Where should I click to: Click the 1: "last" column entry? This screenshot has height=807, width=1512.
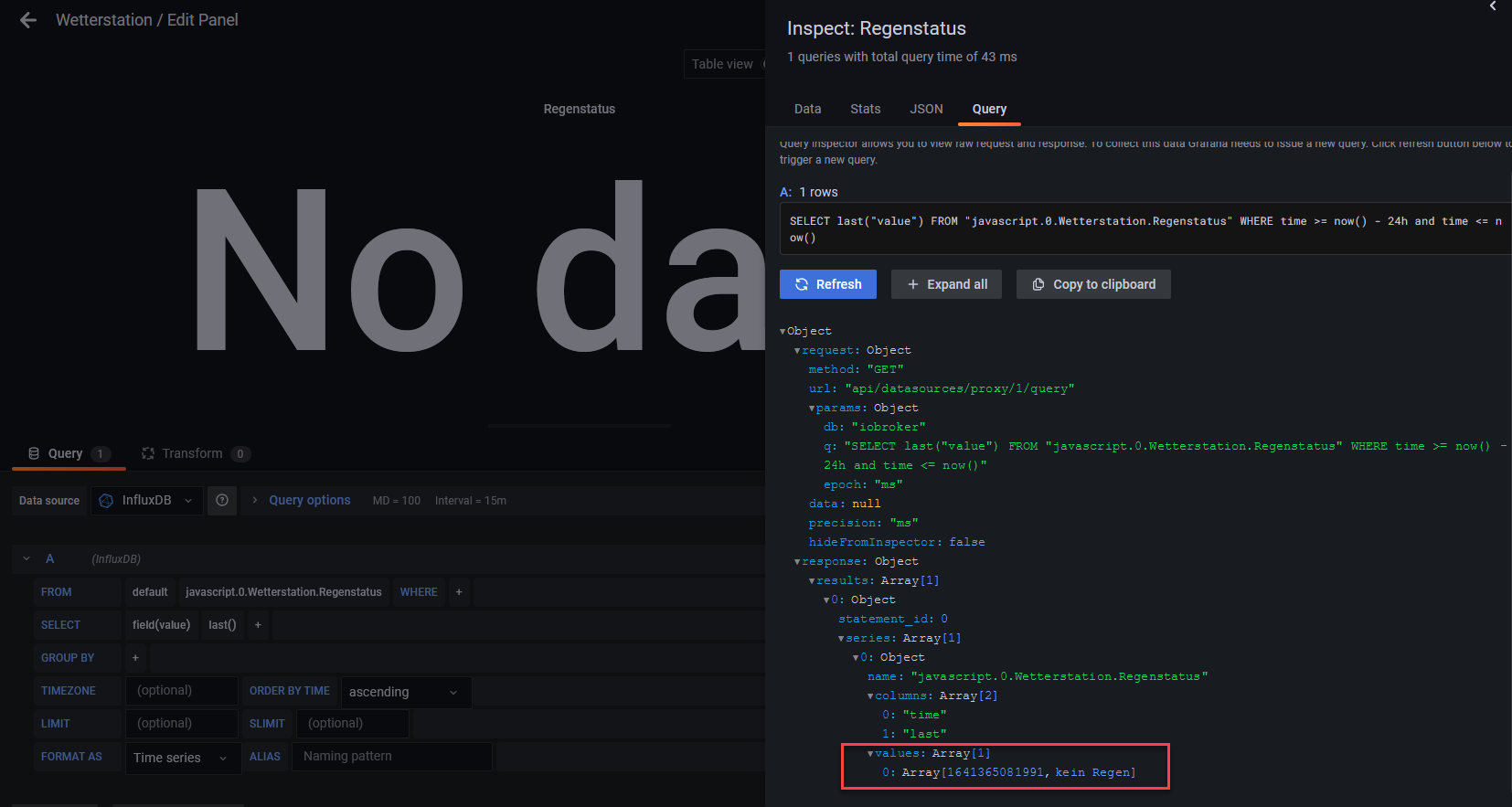(914, 735)
